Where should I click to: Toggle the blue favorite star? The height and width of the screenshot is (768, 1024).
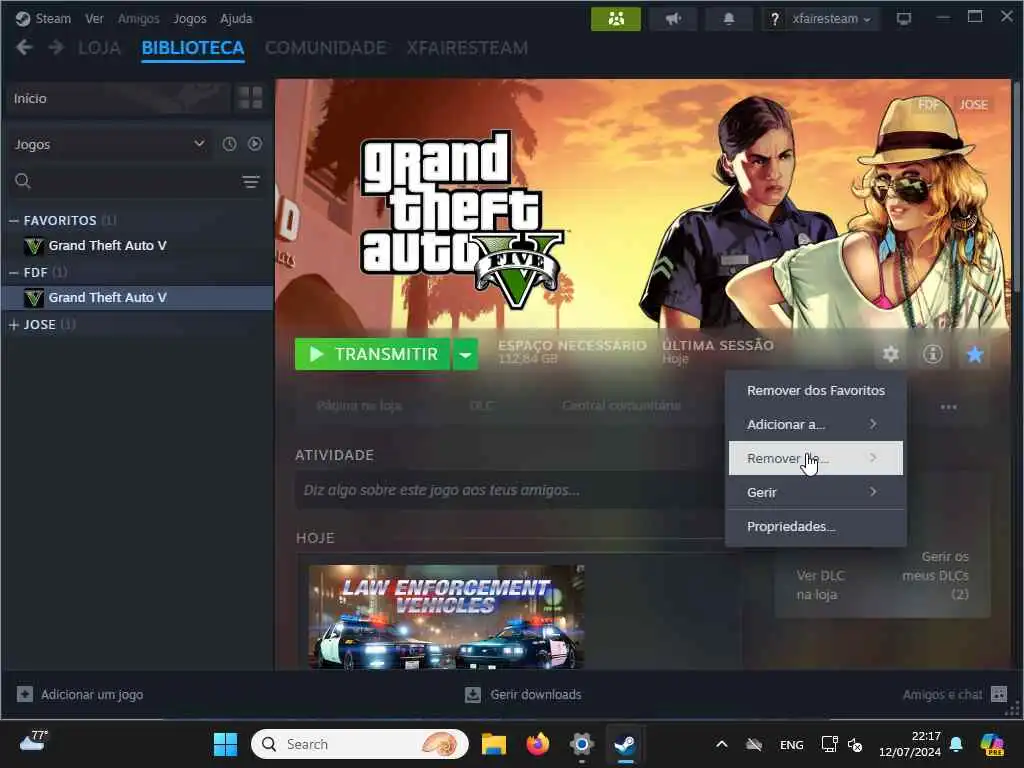pyautogui.click(x=974, y=354)
